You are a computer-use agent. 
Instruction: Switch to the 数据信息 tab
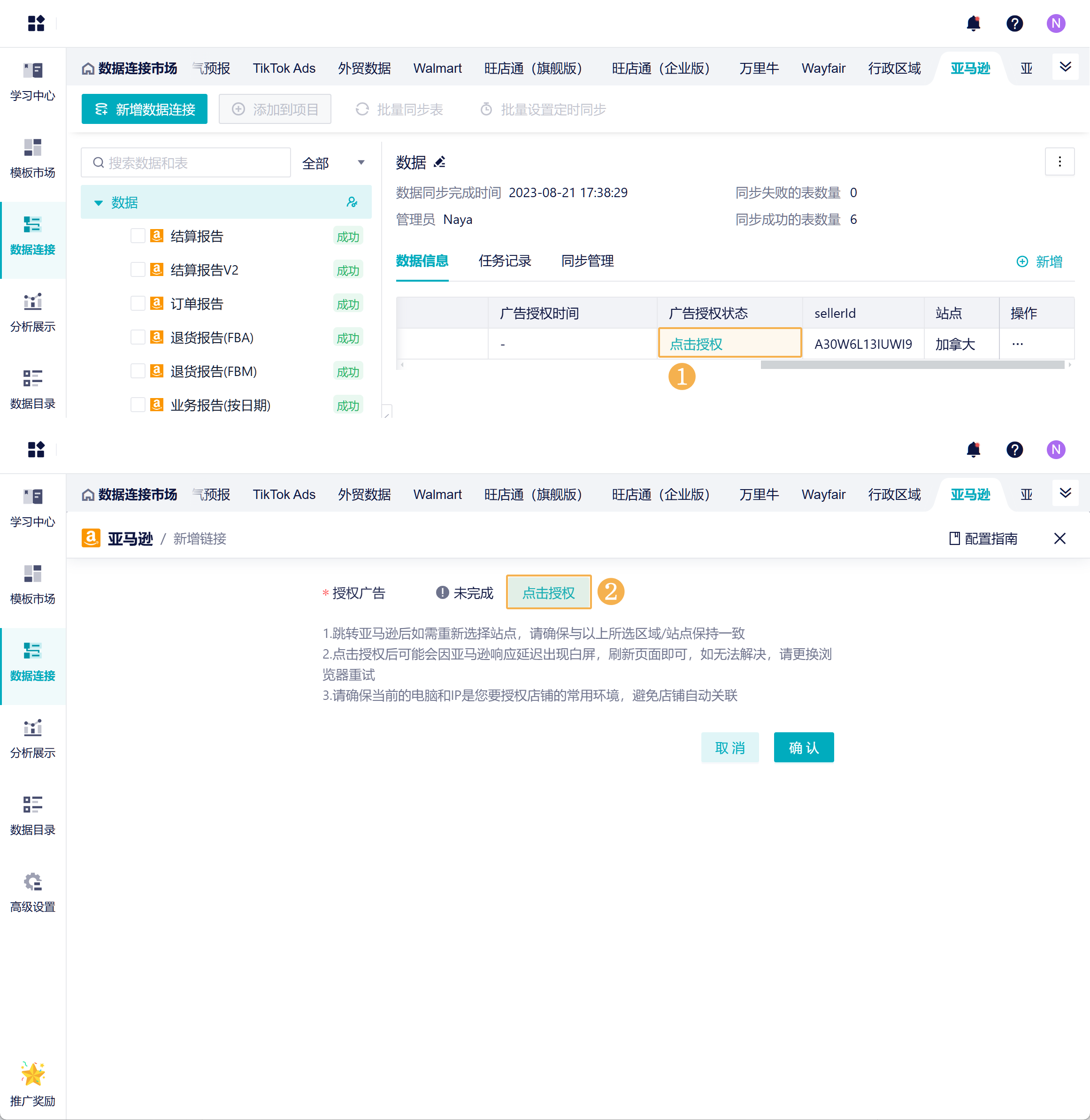click(x=422, y=261)
